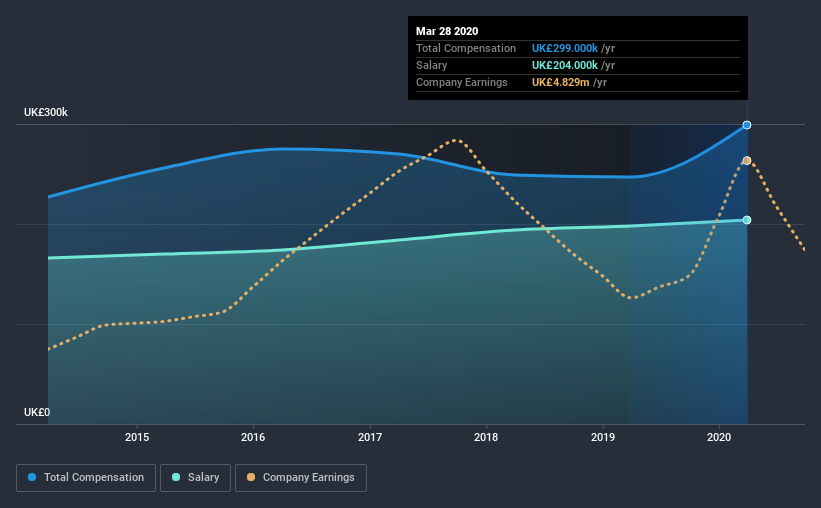821x508 pixels.
Task: Click the blue dot in Total Compensation legend
Action: (32, 477)
